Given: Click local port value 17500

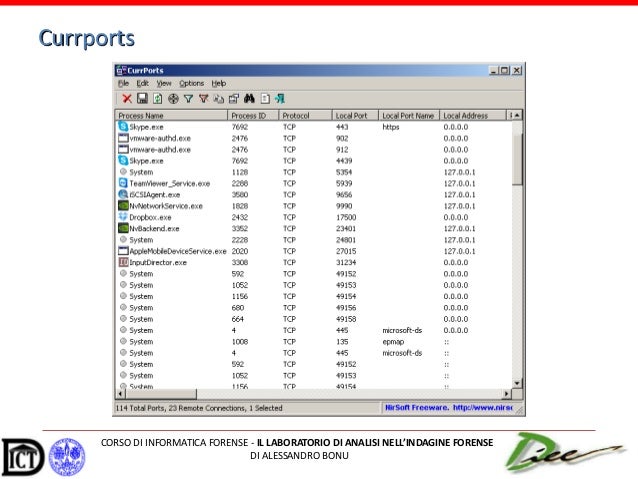Looking at the screenshot, I should [346, 217].
